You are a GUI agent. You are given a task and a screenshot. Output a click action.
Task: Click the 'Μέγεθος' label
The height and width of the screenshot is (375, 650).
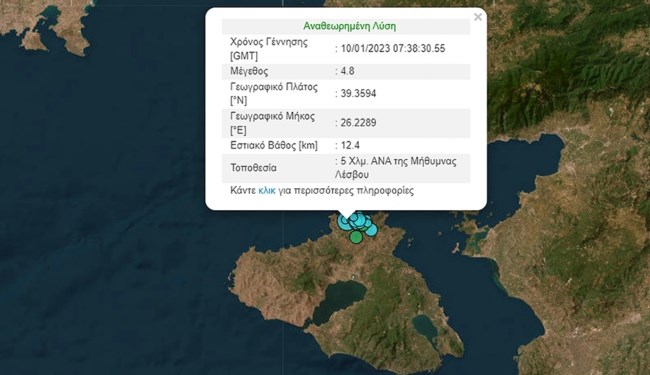click(249, 71)
